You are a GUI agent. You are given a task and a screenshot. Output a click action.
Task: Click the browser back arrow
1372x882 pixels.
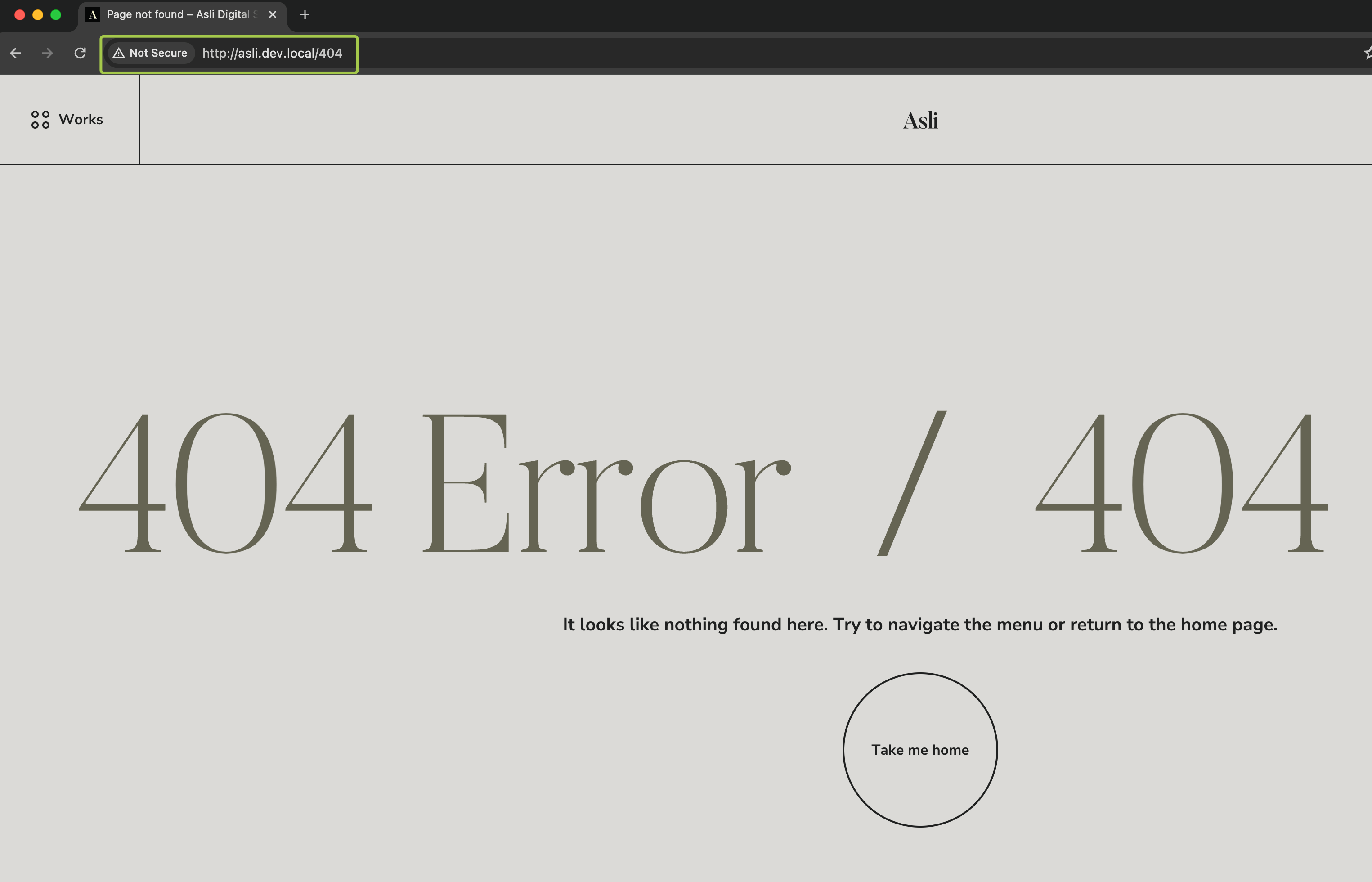[x=15, y=53]
